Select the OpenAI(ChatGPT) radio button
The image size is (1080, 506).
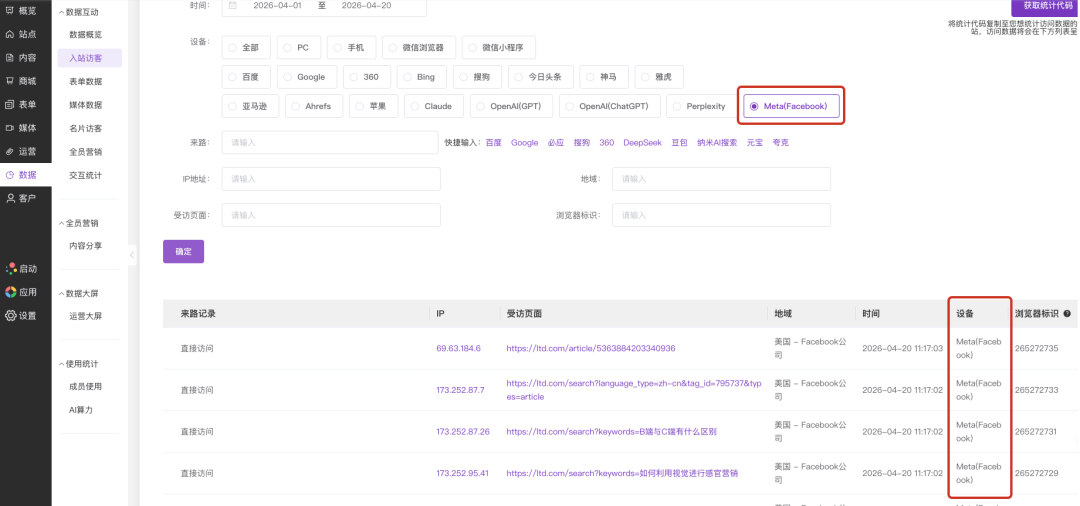570,106
